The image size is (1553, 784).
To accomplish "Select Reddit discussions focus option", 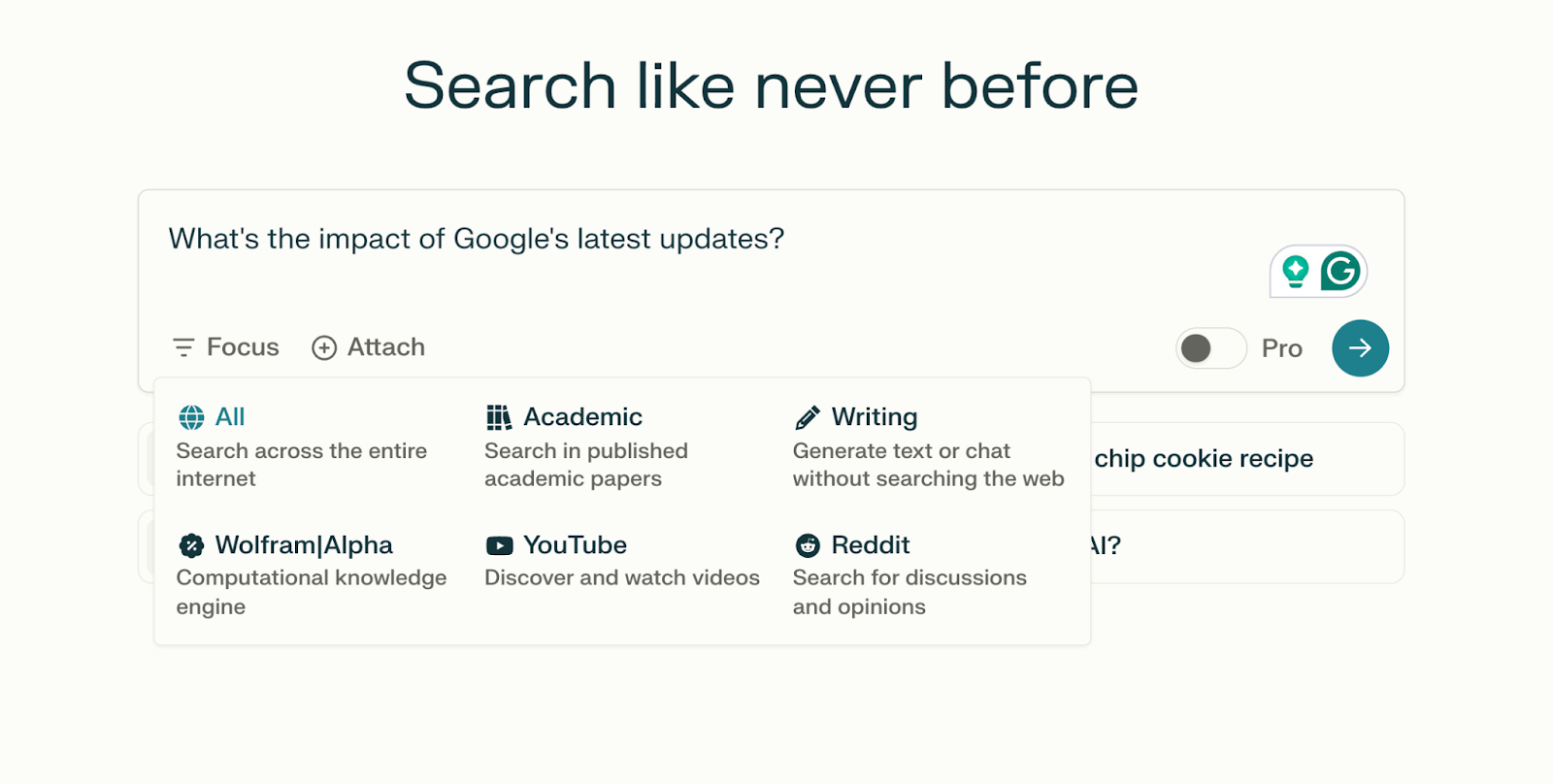I will tap(871, 545).
